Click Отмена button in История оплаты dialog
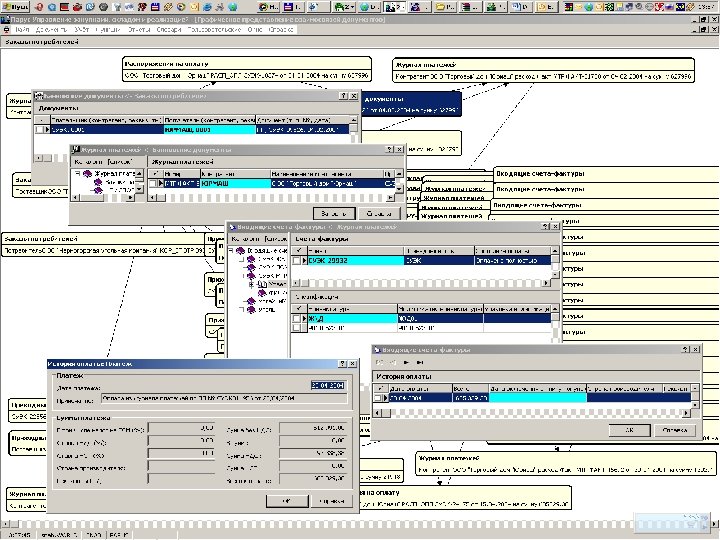 [x=675, y=430]
